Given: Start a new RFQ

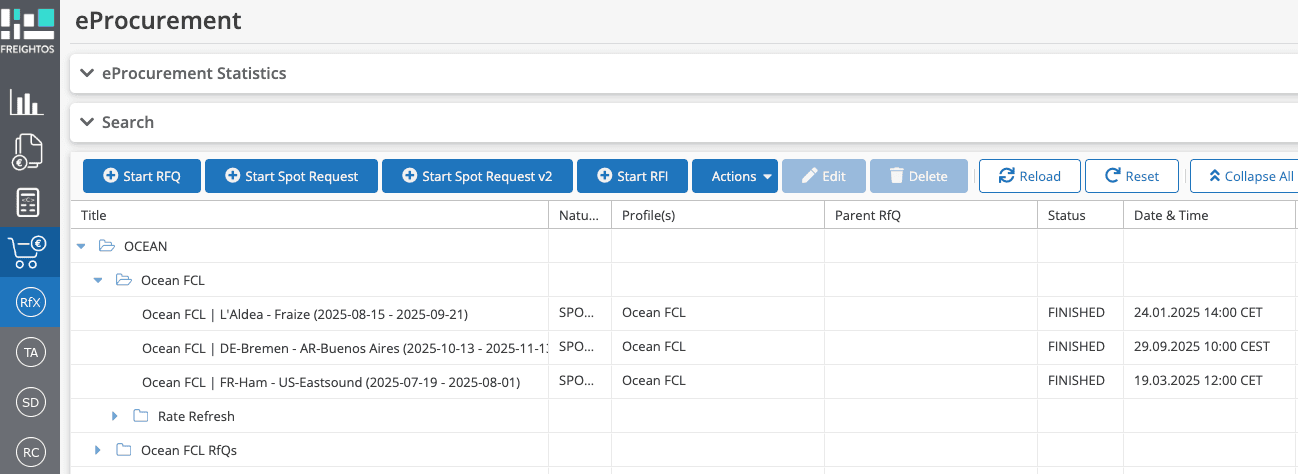Looking at the screenshot, I should [x=142, y=176].
